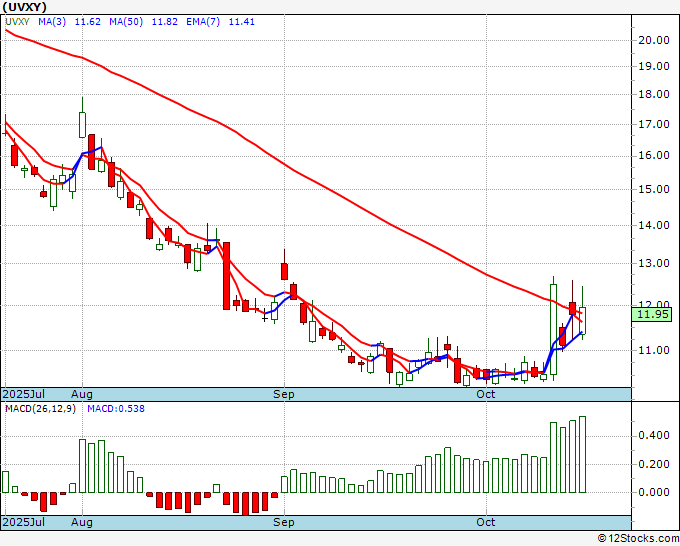
Task: Click the long red candle from 13.5 to 12
Action: tap(226, 276)
